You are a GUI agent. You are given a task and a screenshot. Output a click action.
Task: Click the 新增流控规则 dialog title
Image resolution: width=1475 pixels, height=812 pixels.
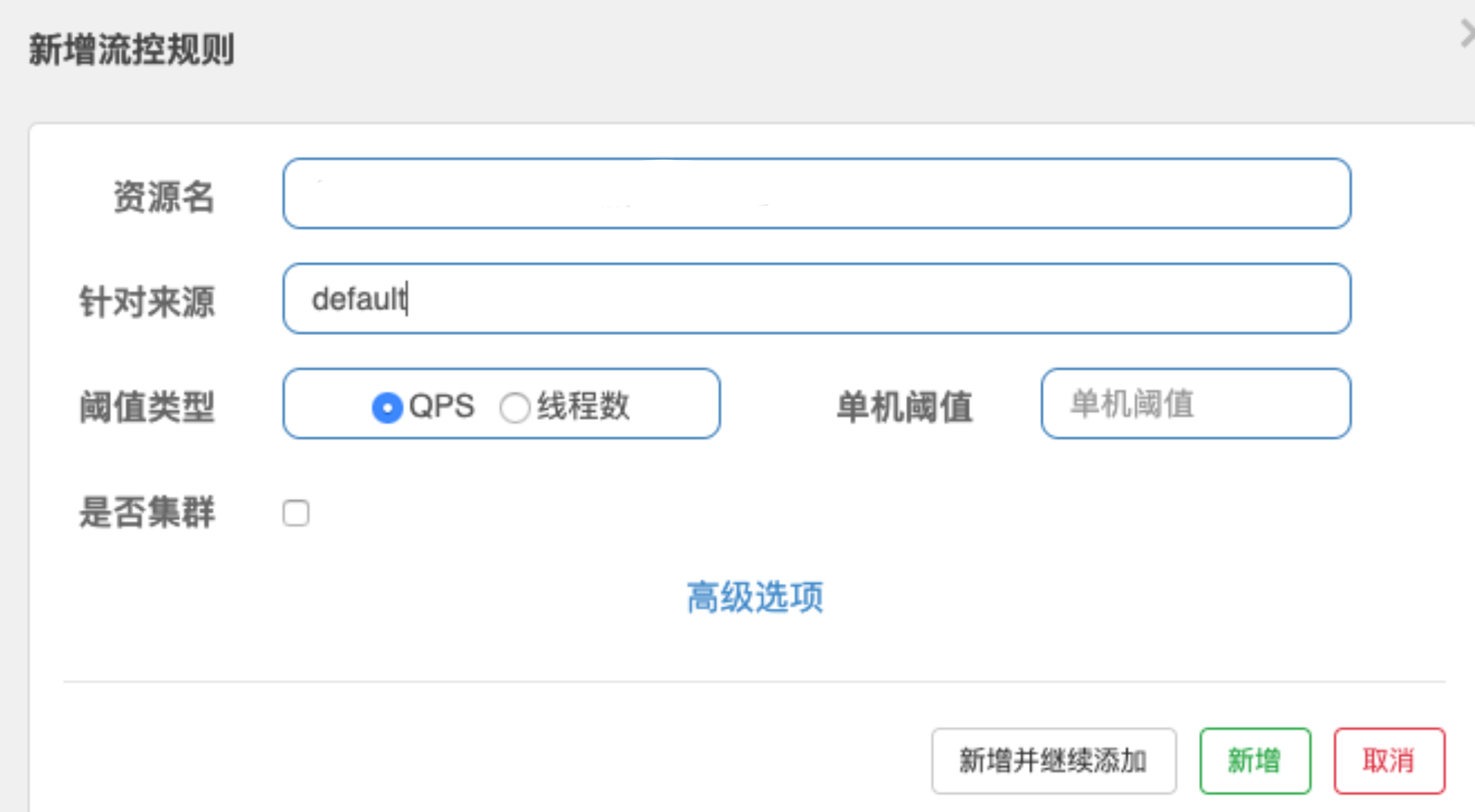[x=131, y=50]
